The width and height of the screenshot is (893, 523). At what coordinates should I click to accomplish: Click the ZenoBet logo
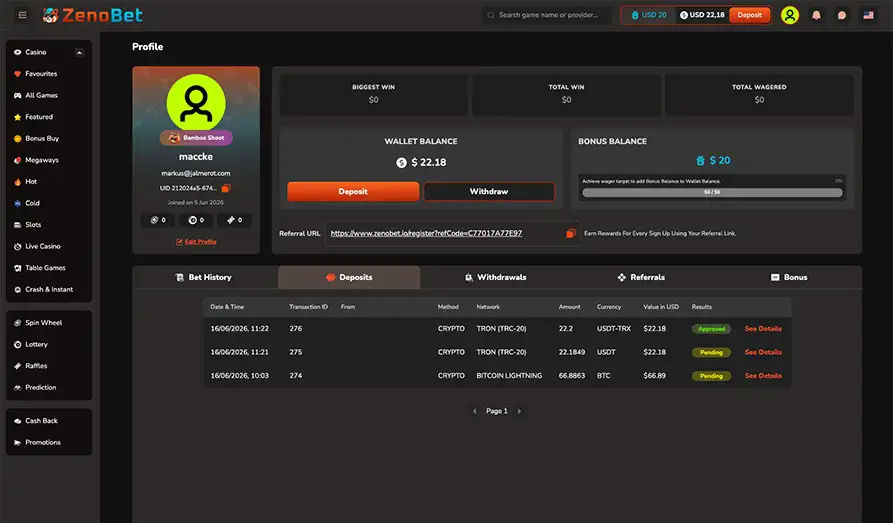coord(93,15)
